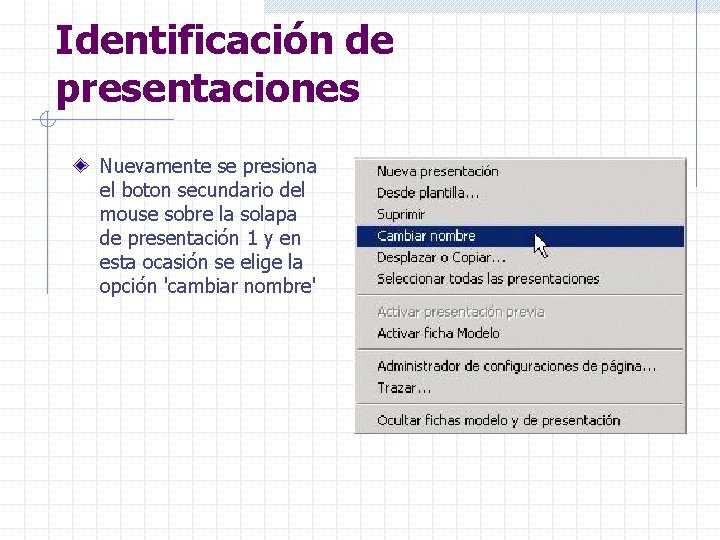Open 'Administrador de configuraciones de página...'
The image size is (720, 540).
520,366
